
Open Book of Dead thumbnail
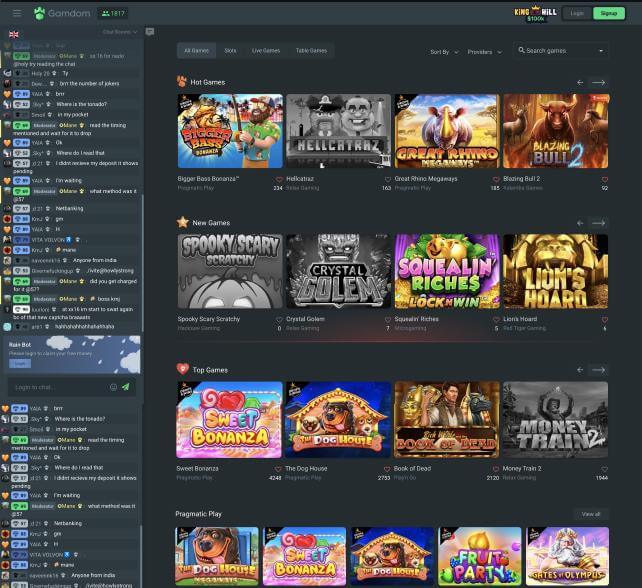pos(446,420)
